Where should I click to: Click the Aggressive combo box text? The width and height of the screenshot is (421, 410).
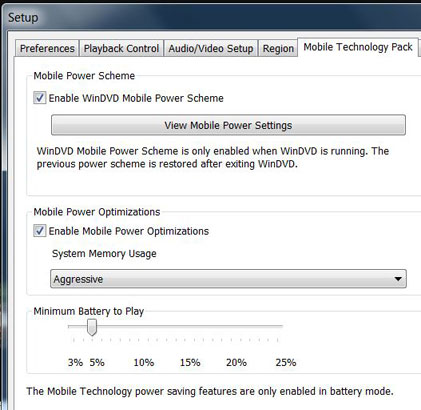click(x=78, y=279)
